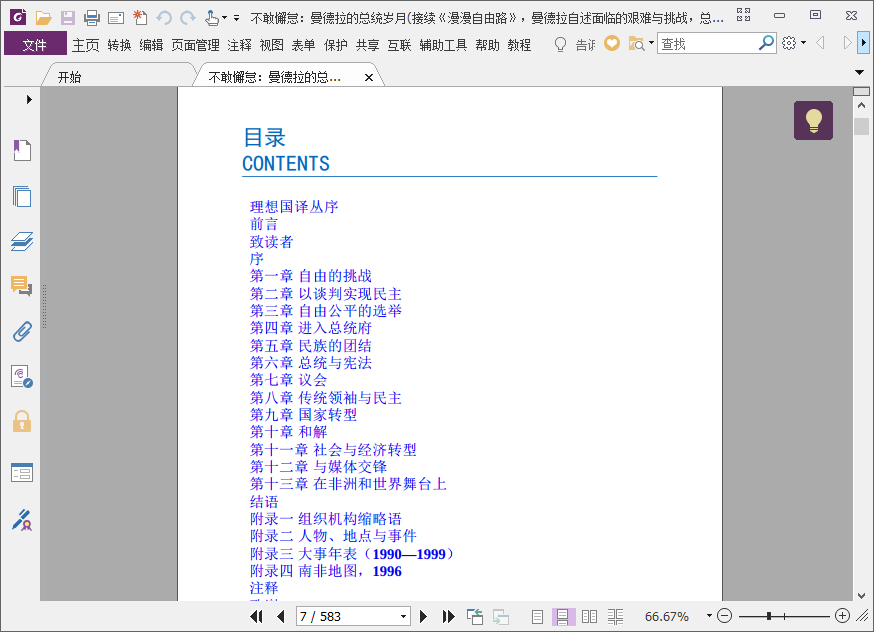Open the layers panel in sidebar

coord(22,241)
